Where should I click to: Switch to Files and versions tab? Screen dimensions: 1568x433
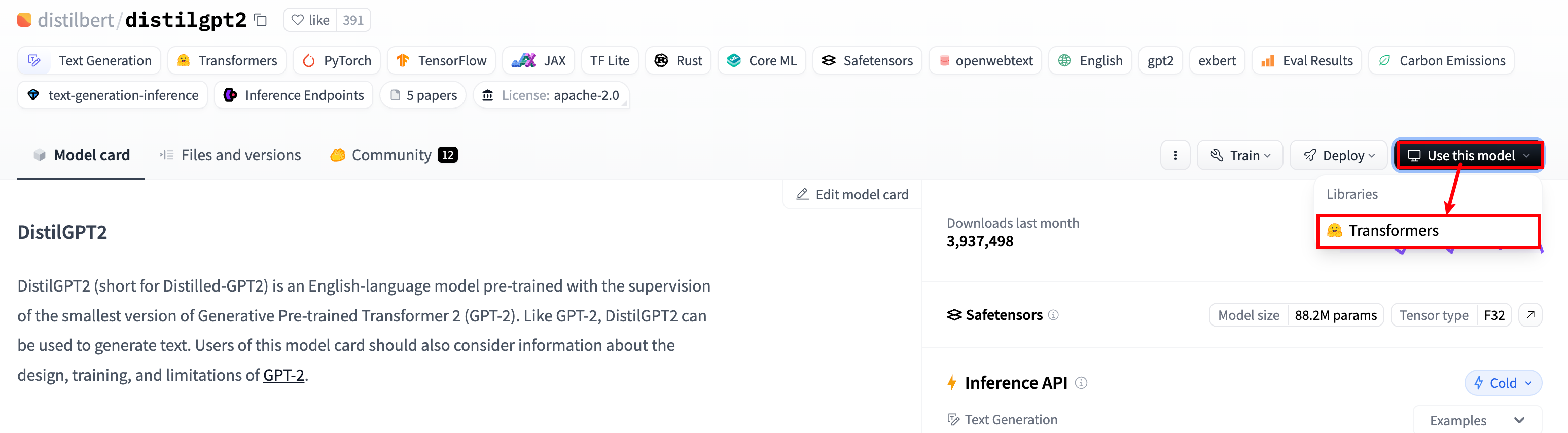230,155
